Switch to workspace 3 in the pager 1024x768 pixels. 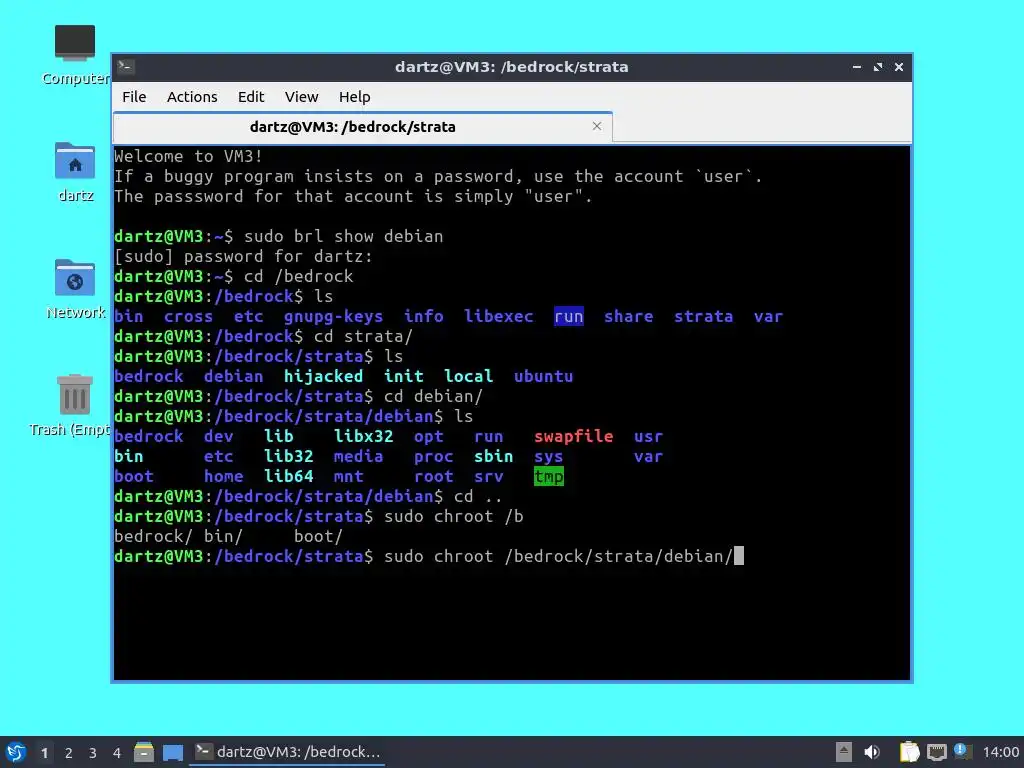tap(93, 753)
